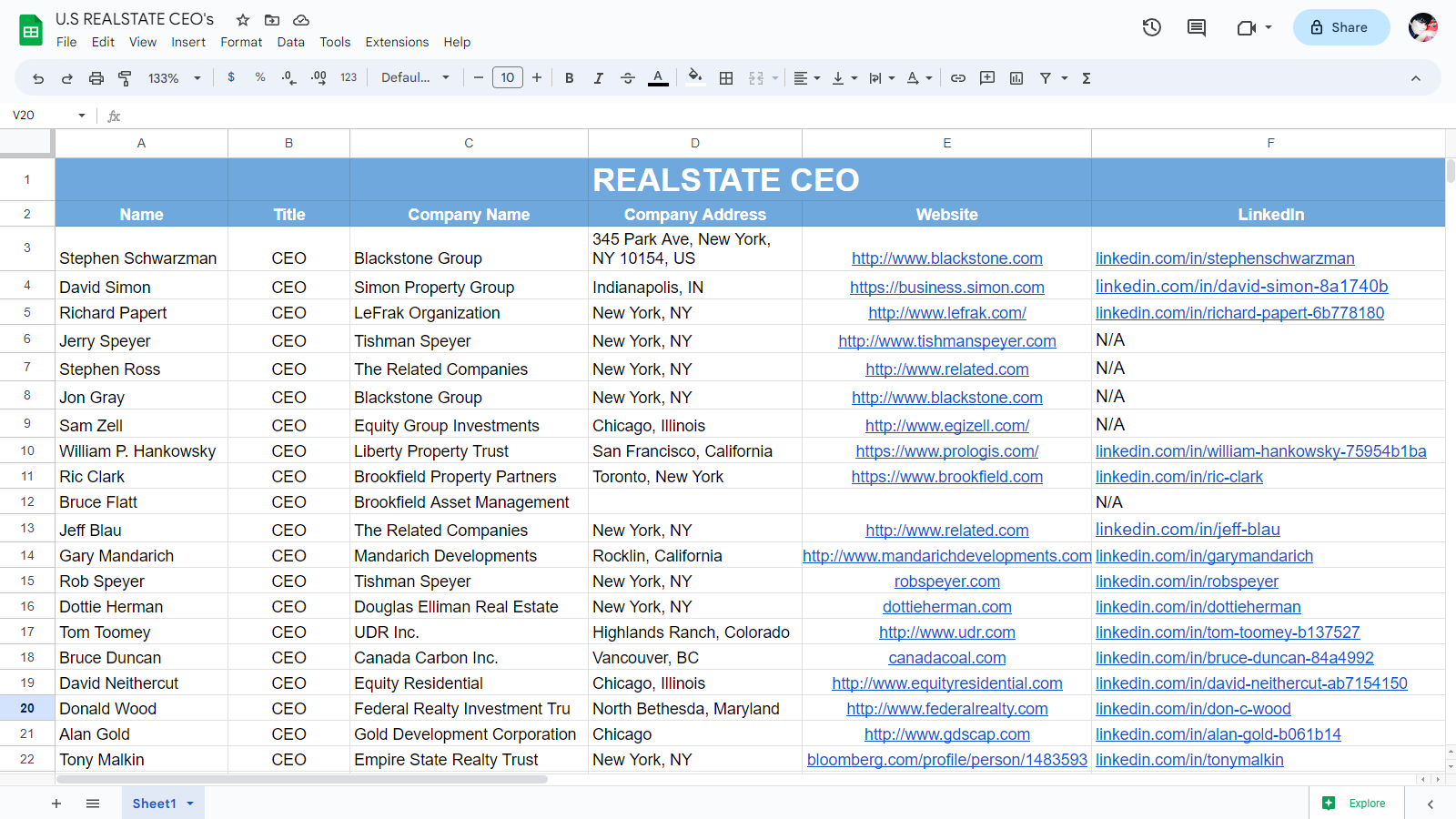Click the font size field showing 10
This screenshot has height=819, width=1456.
coord(508,77)
